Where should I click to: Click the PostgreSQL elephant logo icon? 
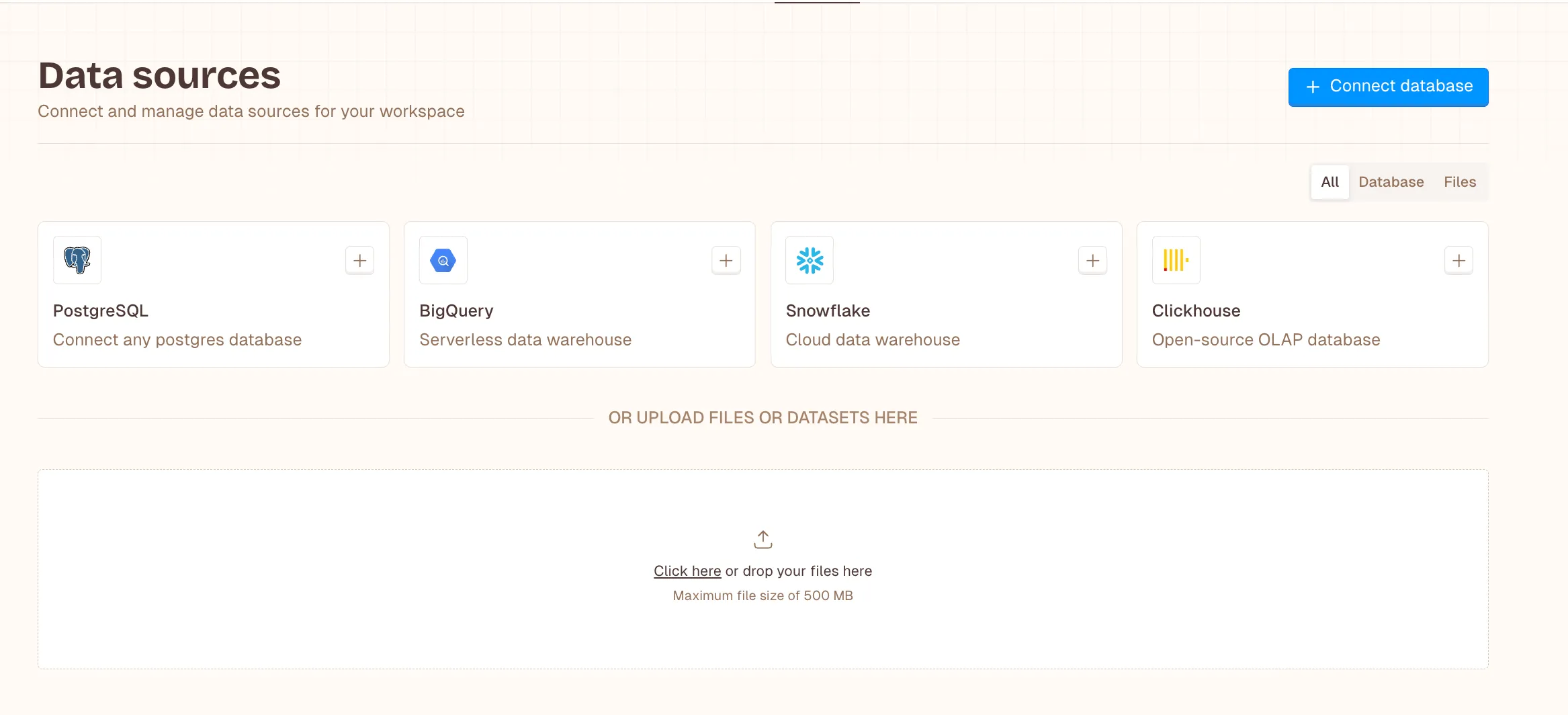(77, 260)
